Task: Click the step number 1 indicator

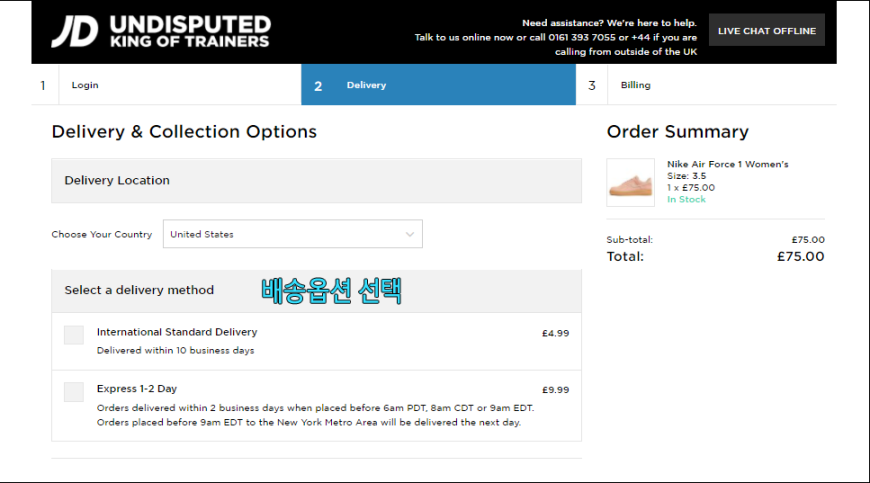Action: [x=43, y=85]
